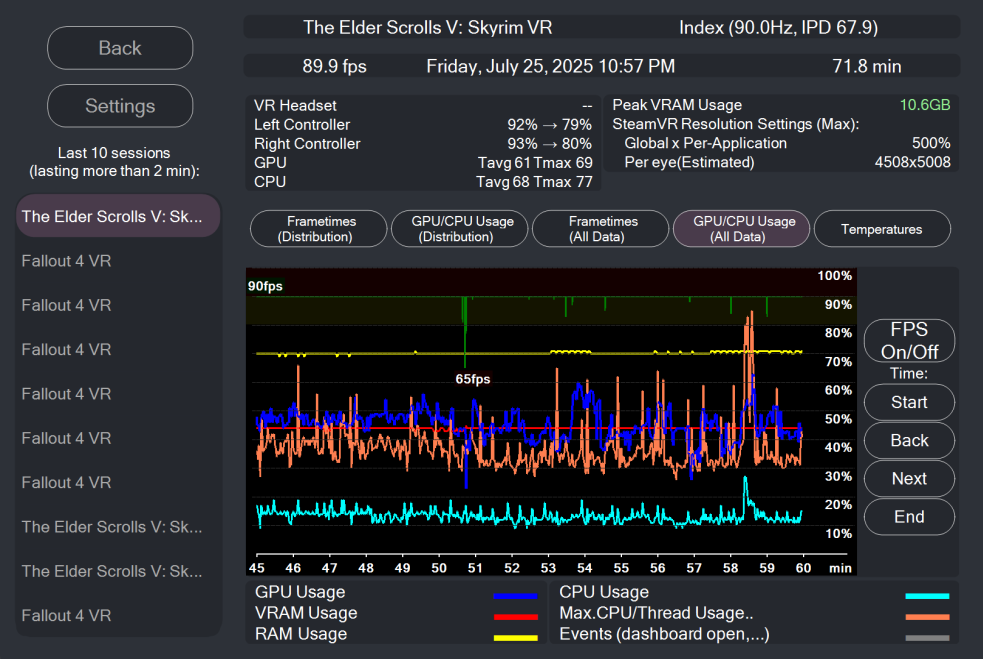983x659 pixels.
Task: Toggle FPS On/Off overlay
Action: 909,340
